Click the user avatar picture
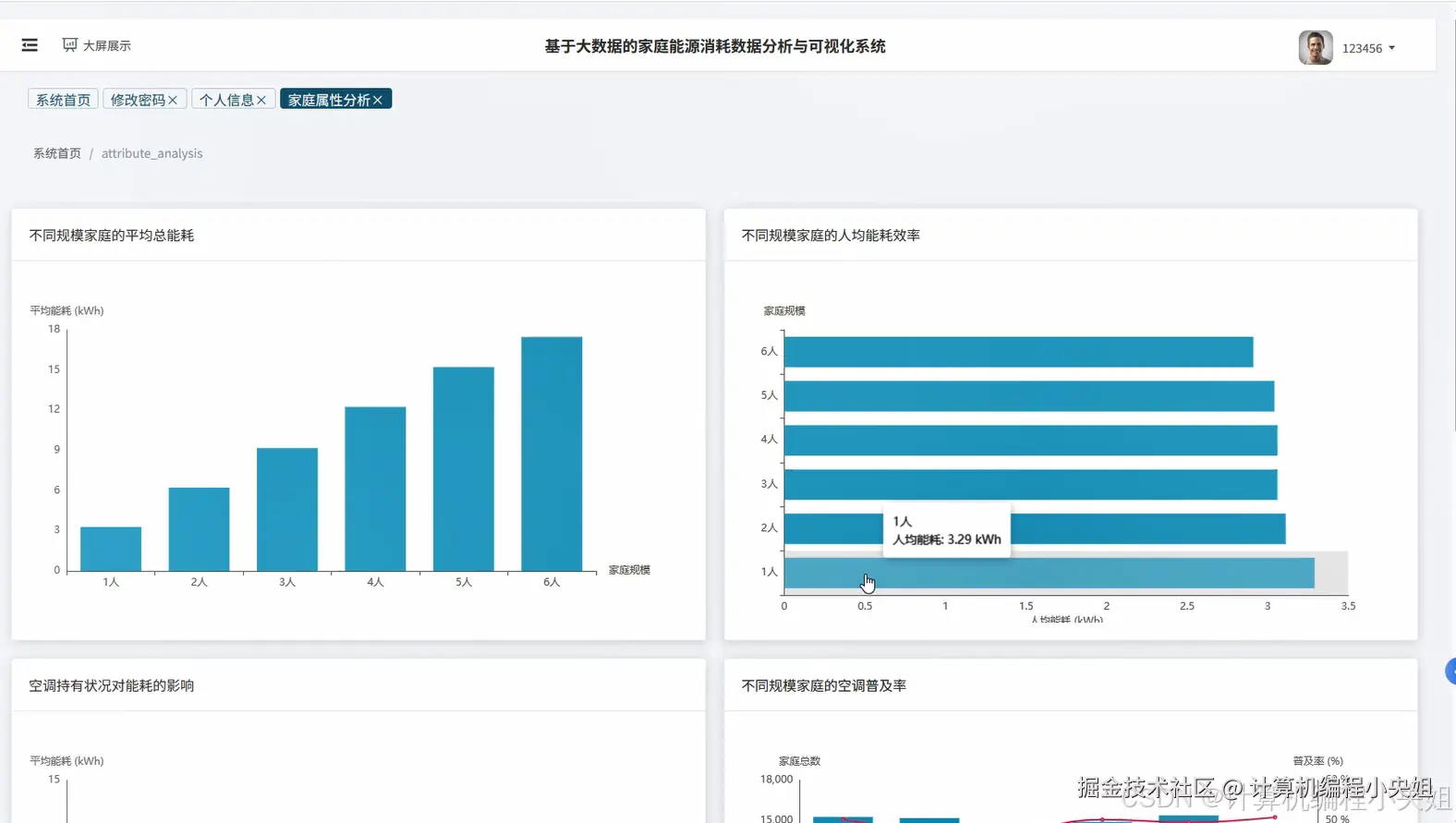 tap(1315, 47)
